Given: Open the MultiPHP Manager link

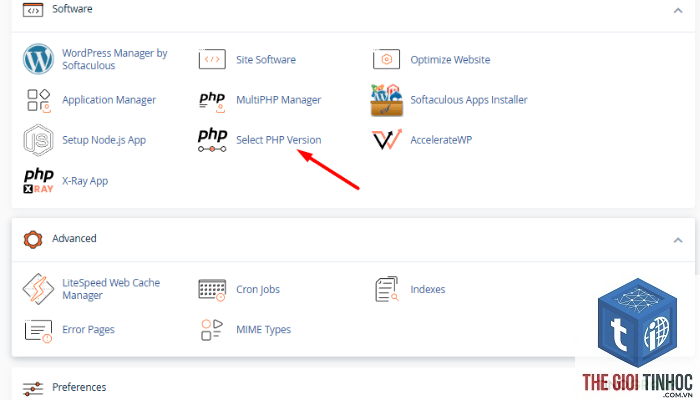Looking at the screenshot, I should tap(279, 100).
